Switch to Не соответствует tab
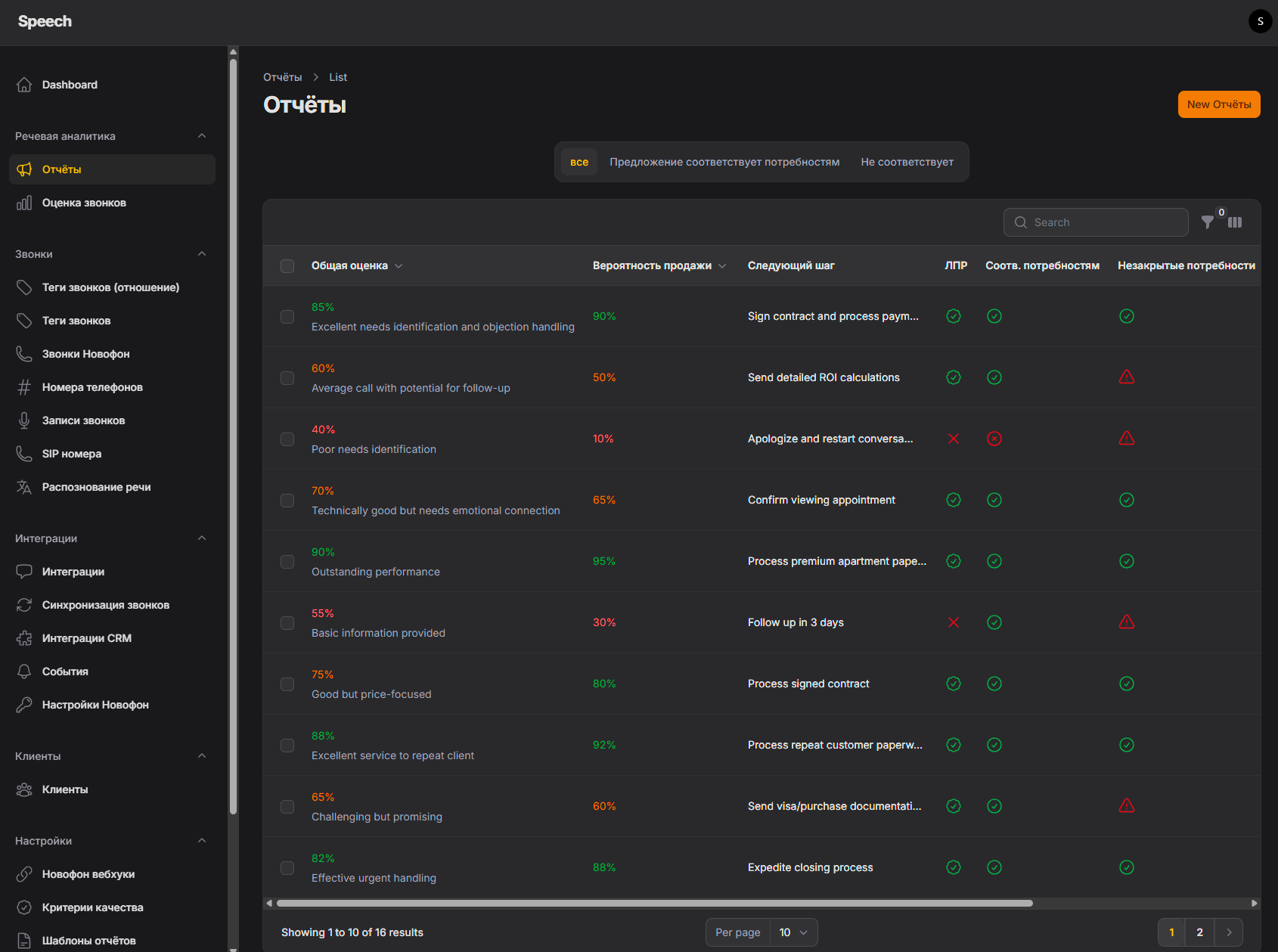The height and width of the screenshot is (952, 1278). 907,162
